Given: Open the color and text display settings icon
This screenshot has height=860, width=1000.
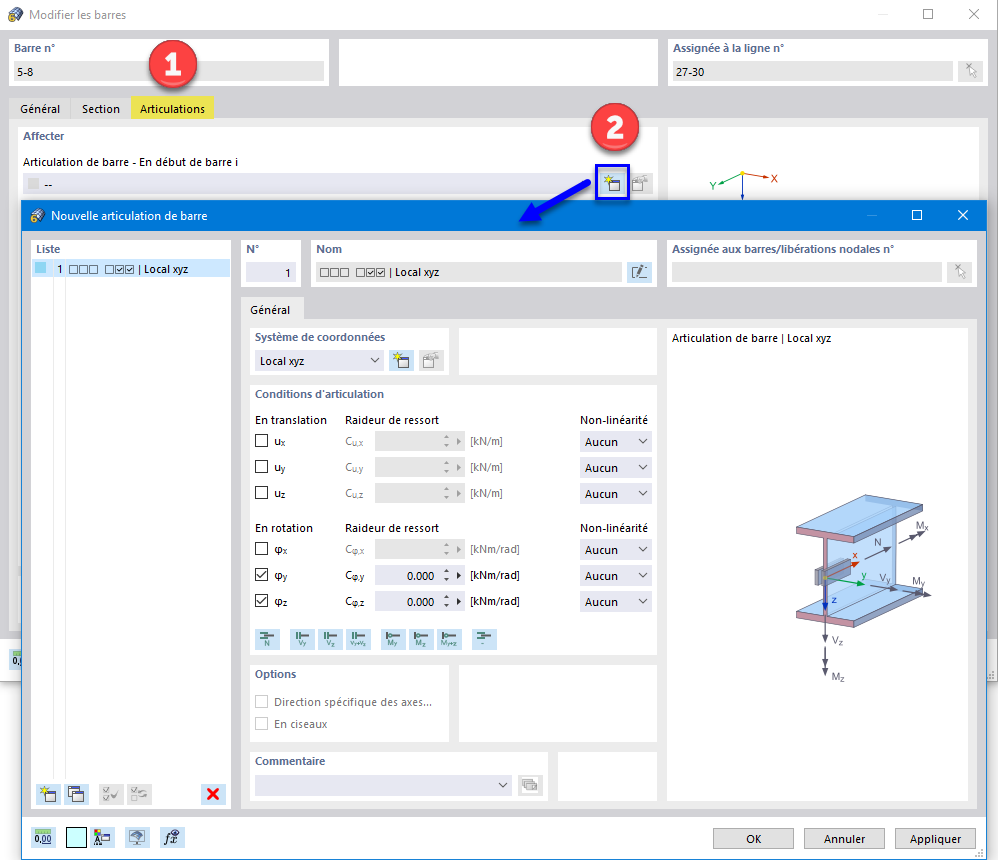Looking at the screenshot, I should [102, 838].
